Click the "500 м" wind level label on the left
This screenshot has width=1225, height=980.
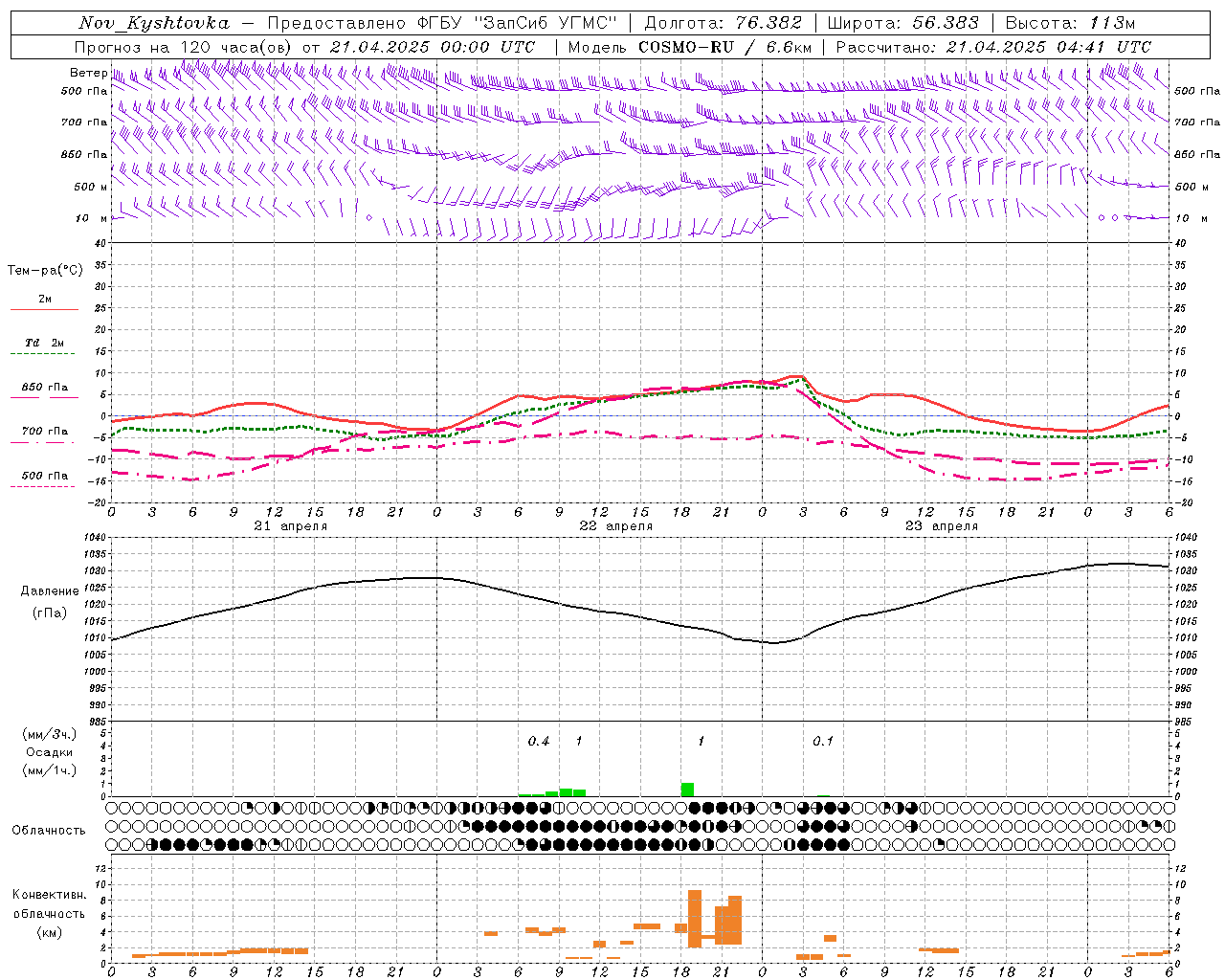click(x=91, y=187)
